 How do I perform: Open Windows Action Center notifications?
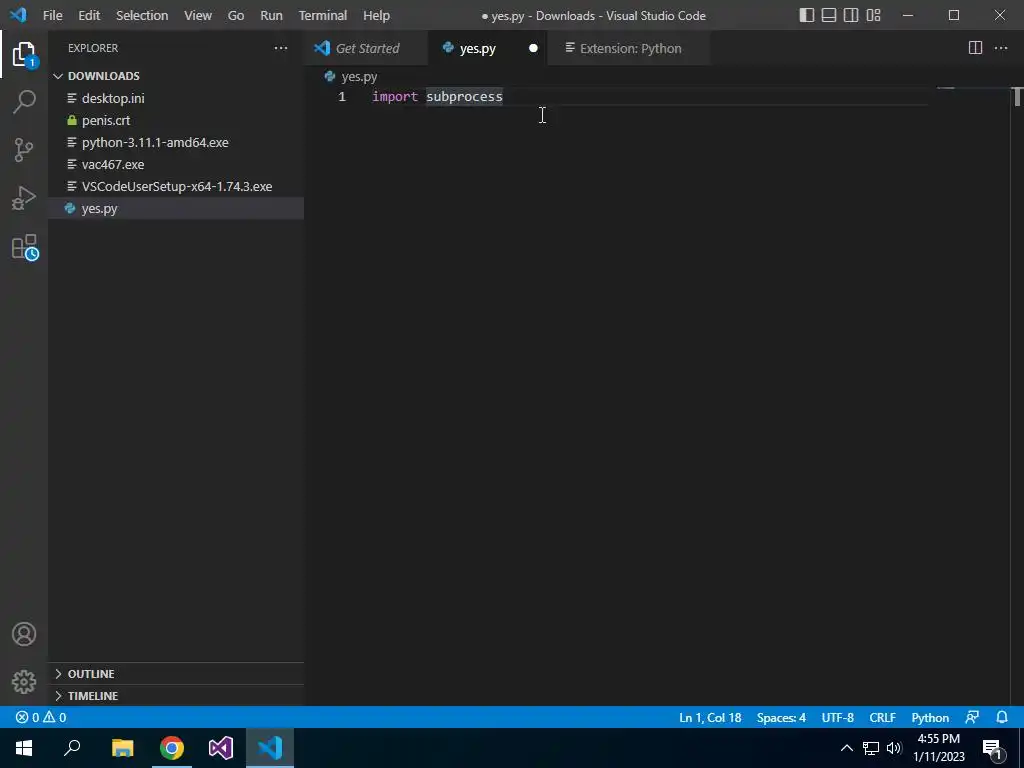pos(993,748)
